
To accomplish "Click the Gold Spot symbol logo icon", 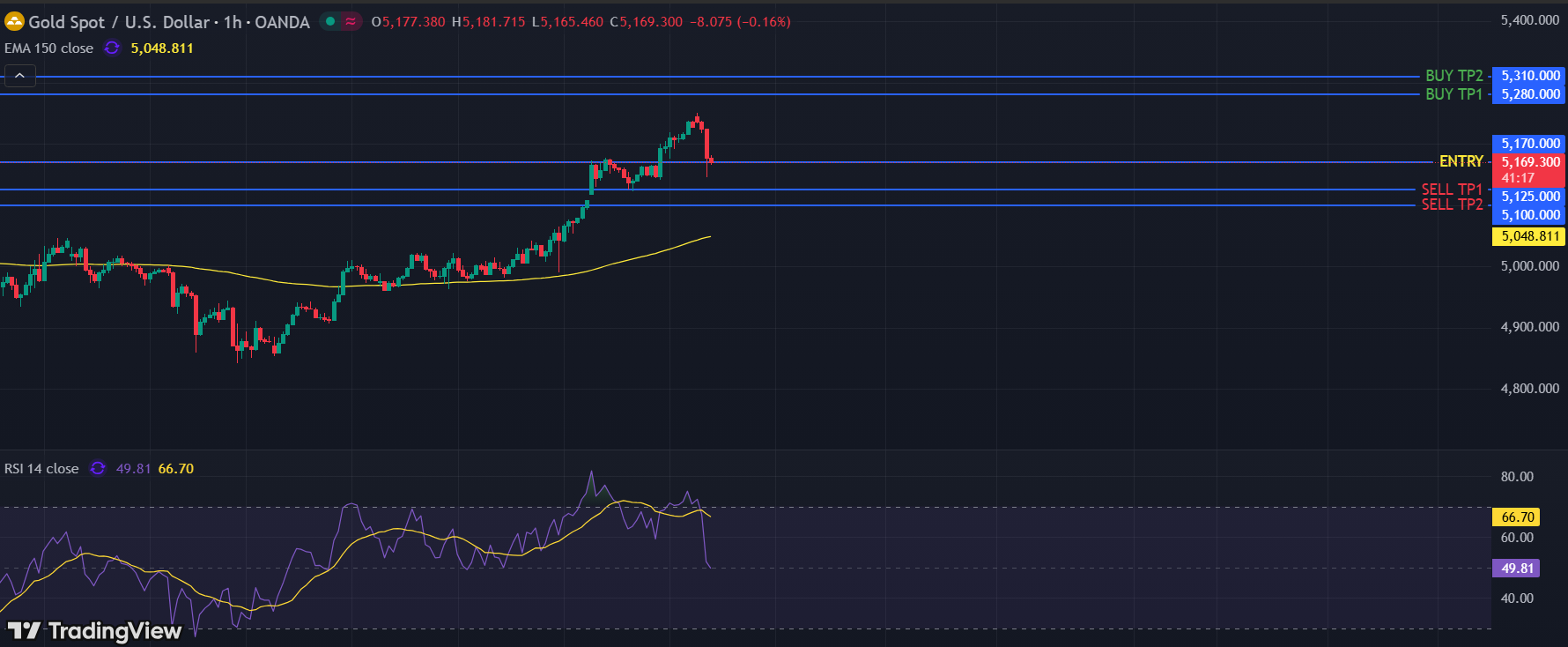I will pyautogui.click(x=14, y=22).
